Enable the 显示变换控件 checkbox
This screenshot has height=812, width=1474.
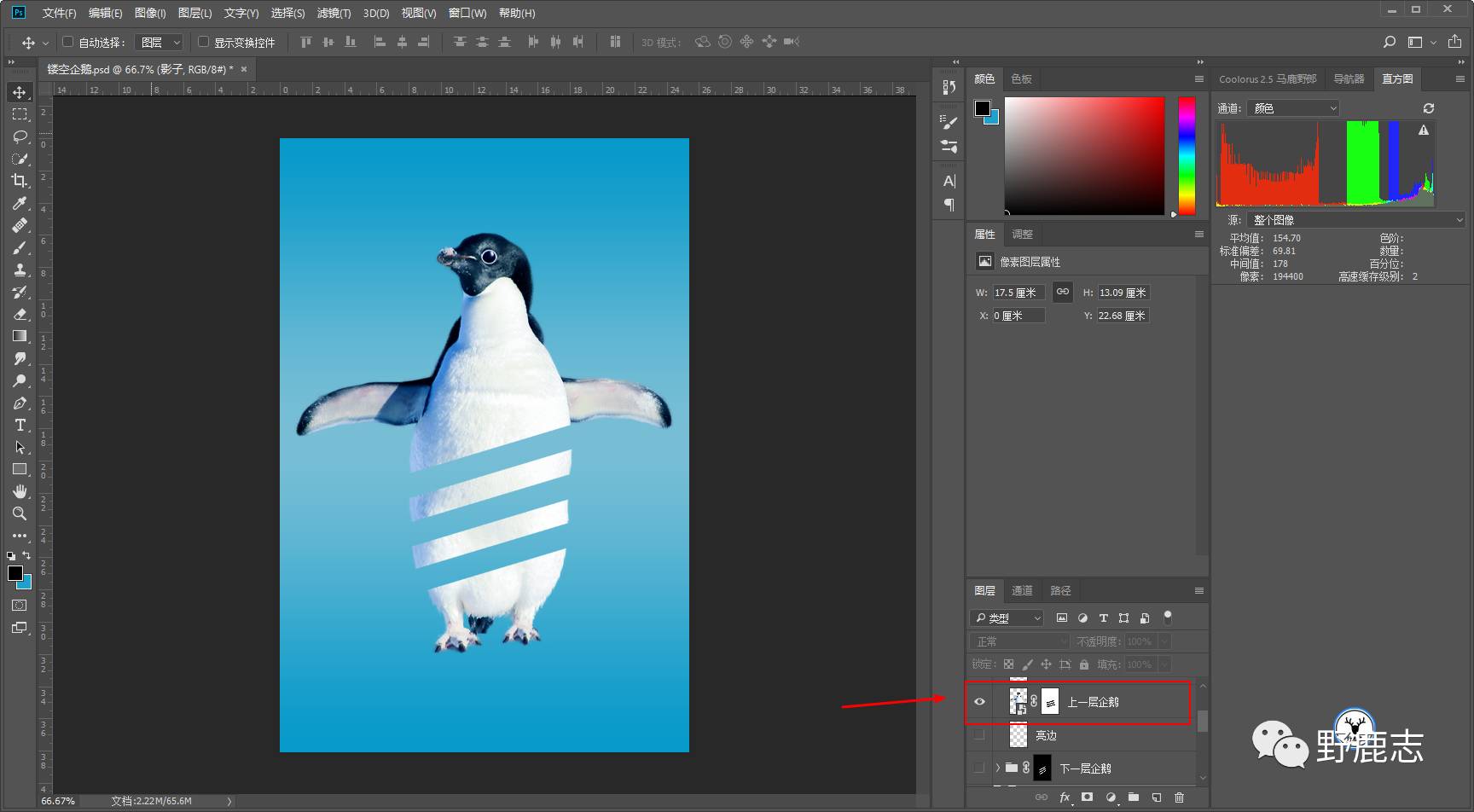pos(203,42)
